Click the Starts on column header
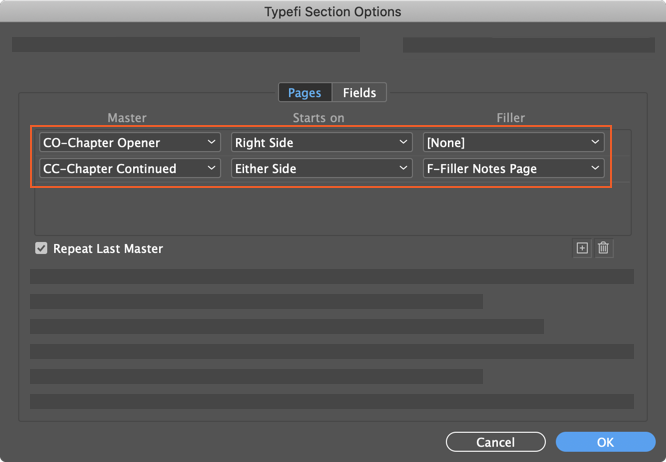The image size is (666, 462). [x=319, y=118]
